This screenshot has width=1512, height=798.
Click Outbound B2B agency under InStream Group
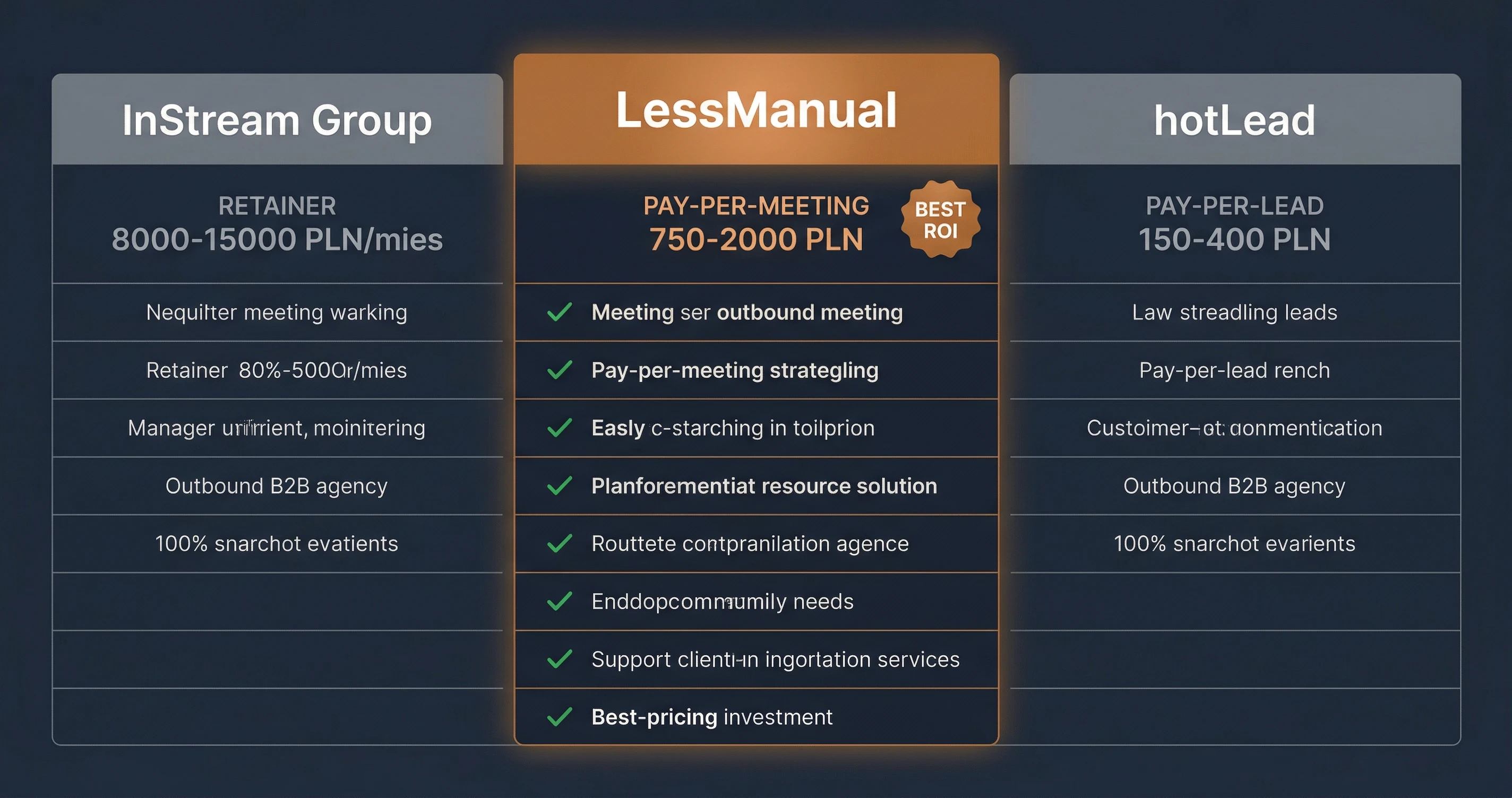tap(277, 486)
